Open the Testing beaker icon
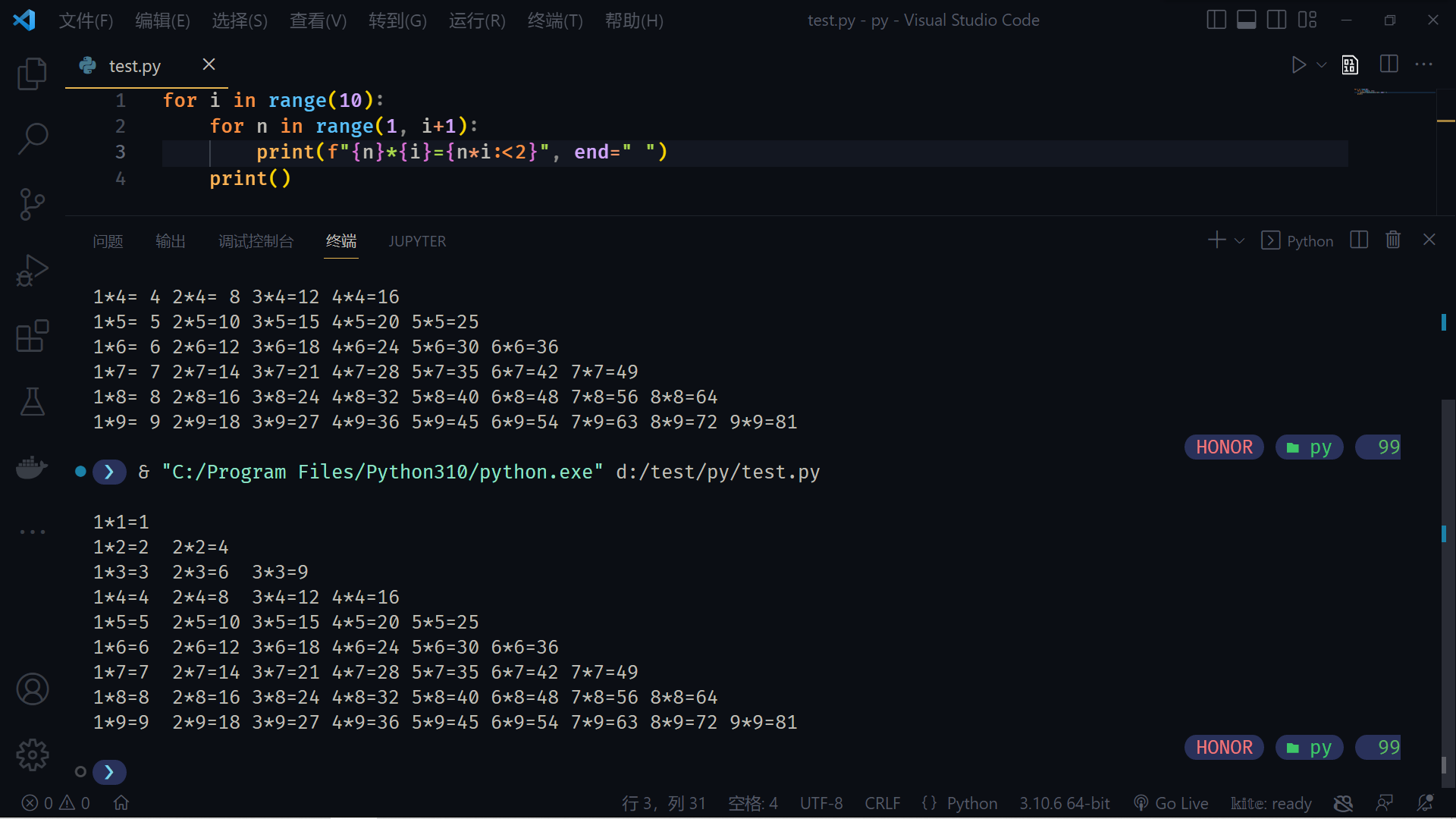 pyautogui.click(x=31, y=402)
